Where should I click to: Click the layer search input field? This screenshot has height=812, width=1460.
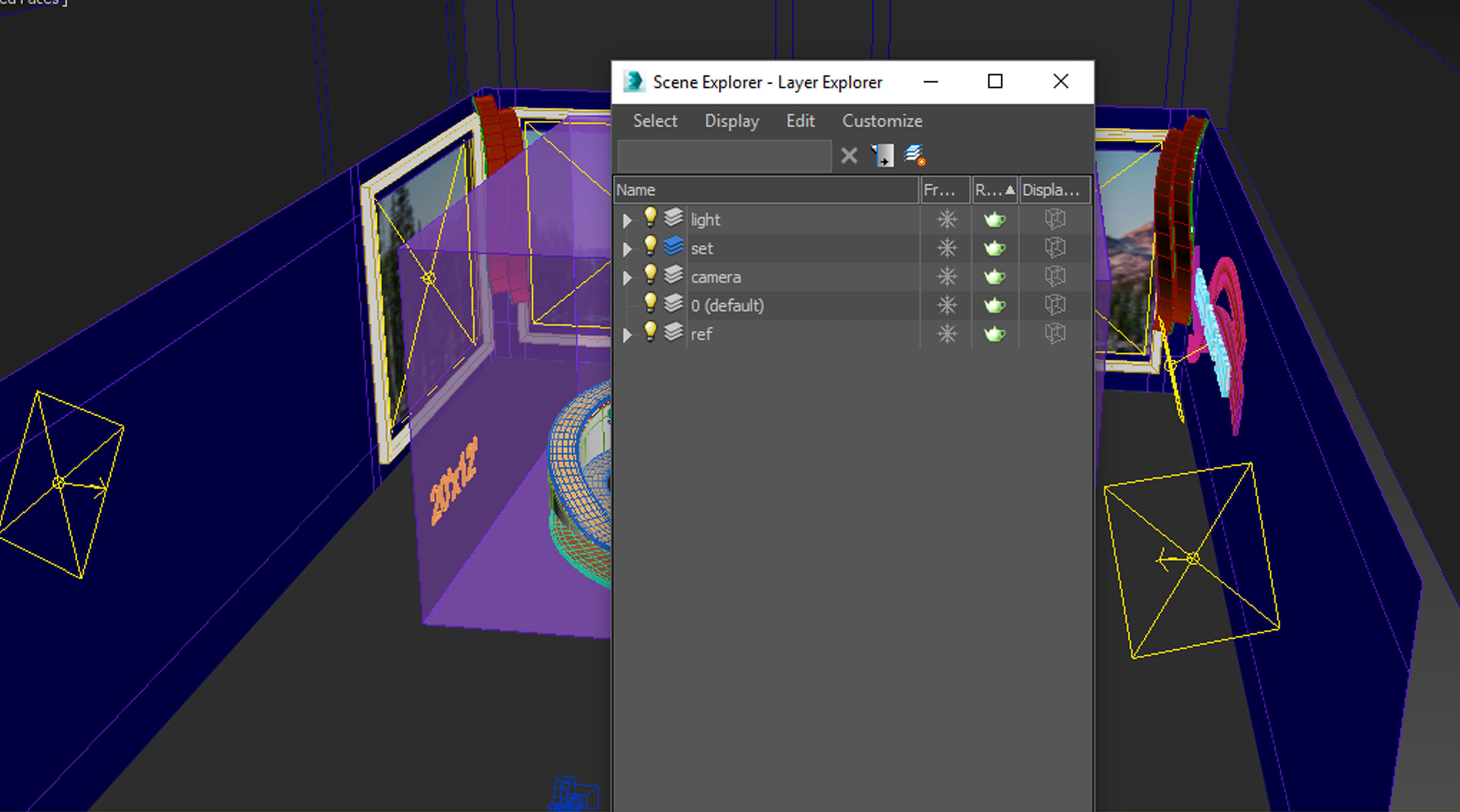[x=724, y=156]
